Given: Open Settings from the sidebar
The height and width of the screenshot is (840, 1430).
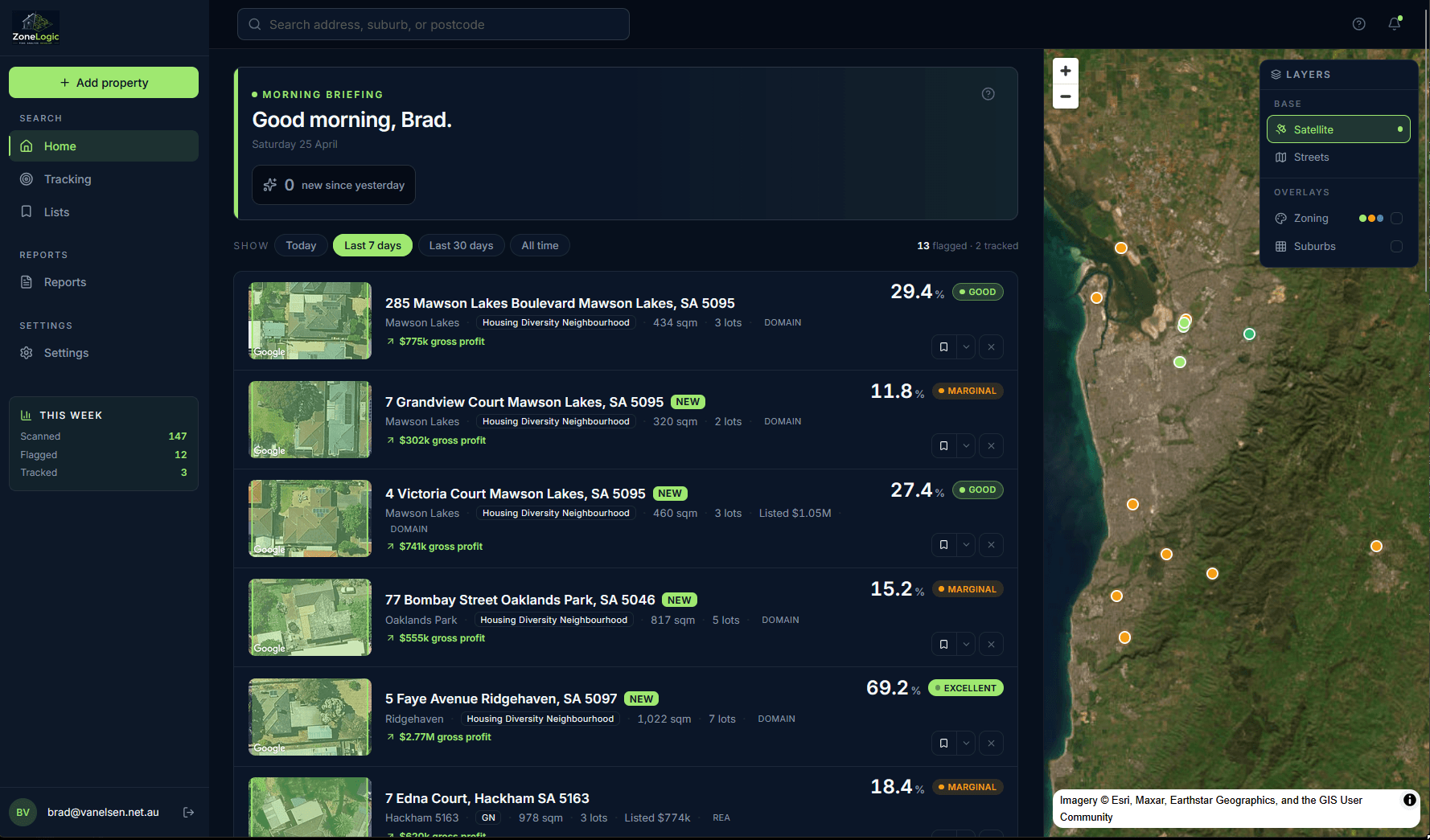Looking at the screenshot, I should click(x=66, y=352).
